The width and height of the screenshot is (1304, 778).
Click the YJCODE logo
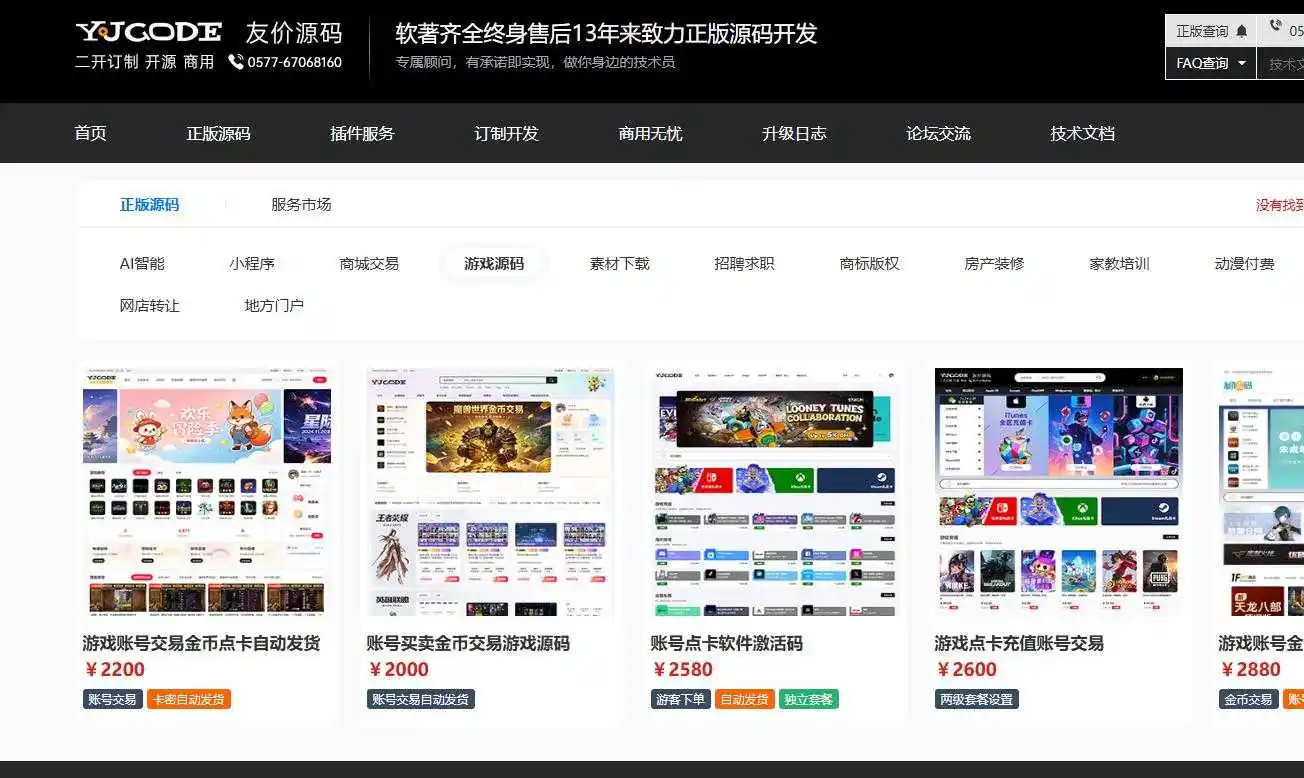pos(148,32)
